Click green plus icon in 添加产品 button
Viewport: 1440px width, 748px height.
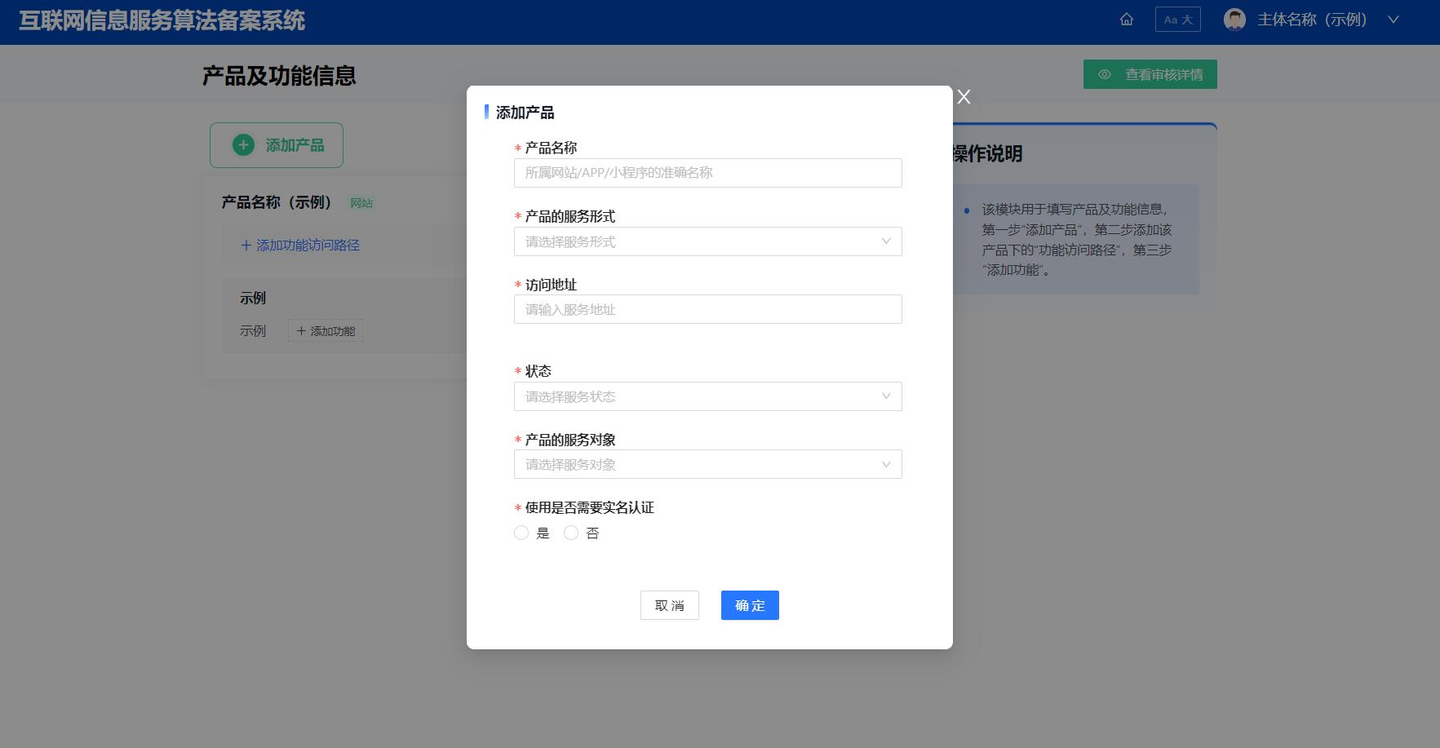pos(243,145)
